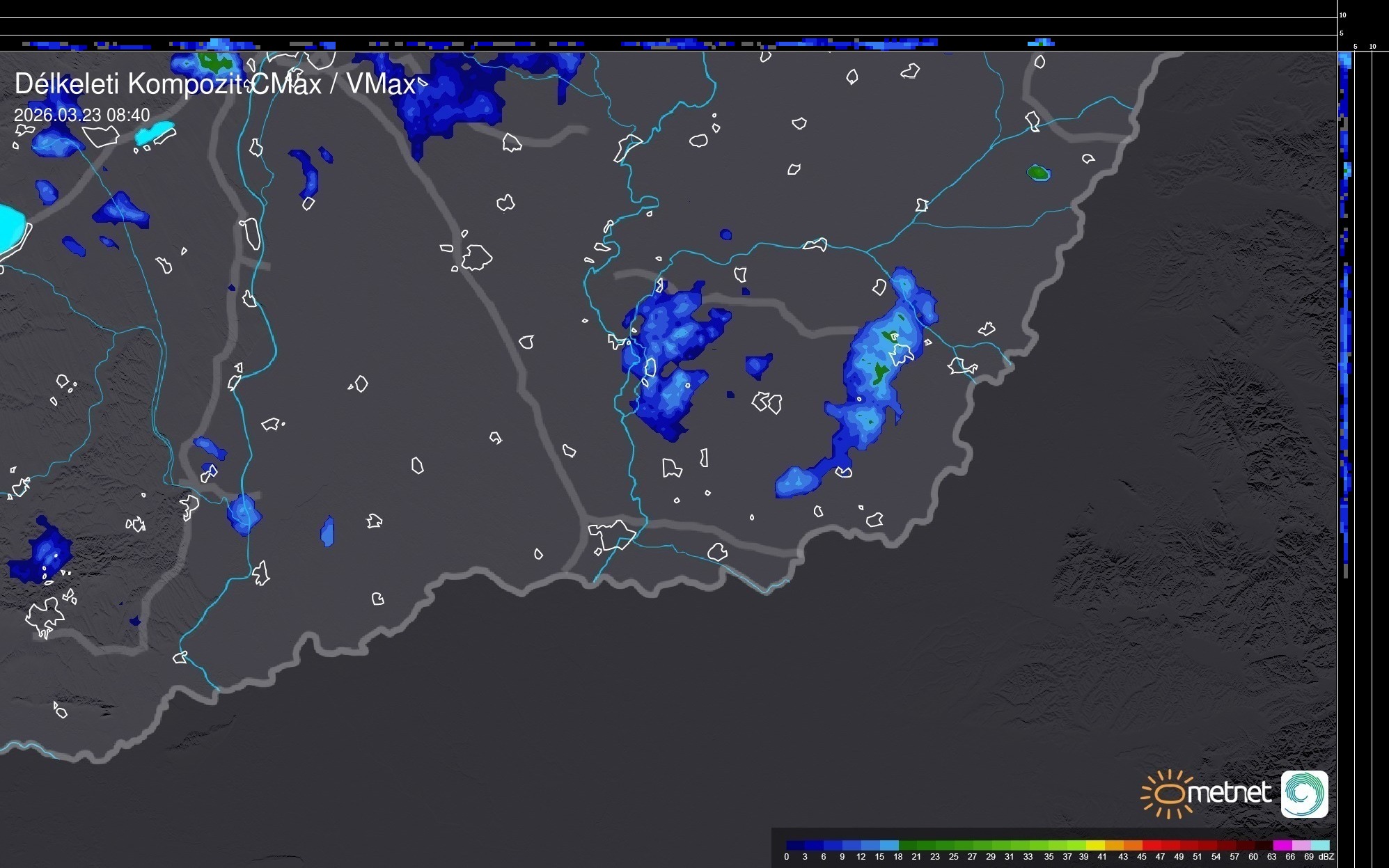This screenshot has width=1389, height=868.
Task: Click the Délkeleti Kompozit CMax / VMax title
Action: point(214,84)
